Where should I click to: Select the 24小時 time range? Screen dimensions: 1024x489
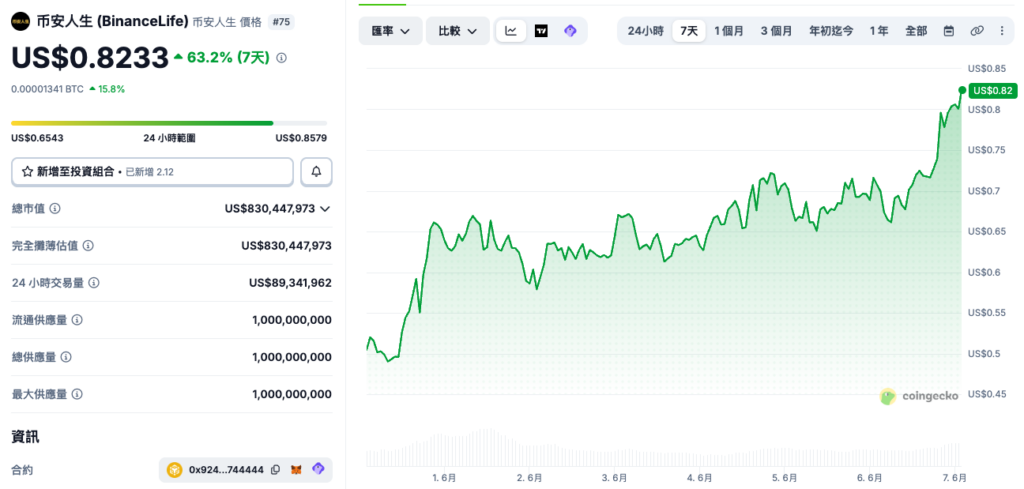pyautogui.click(x=645, y=31)
